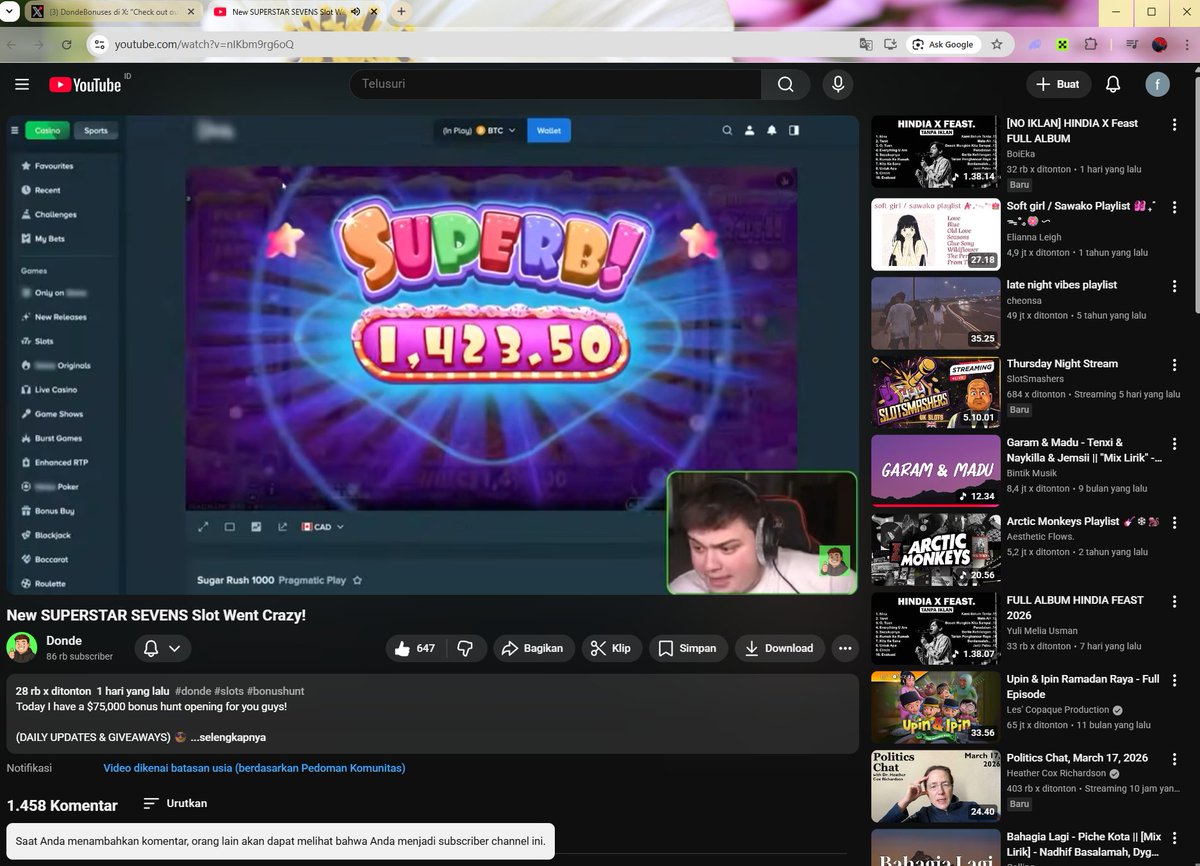
Task: Save video with Simpan button
Action: point(688,648)
